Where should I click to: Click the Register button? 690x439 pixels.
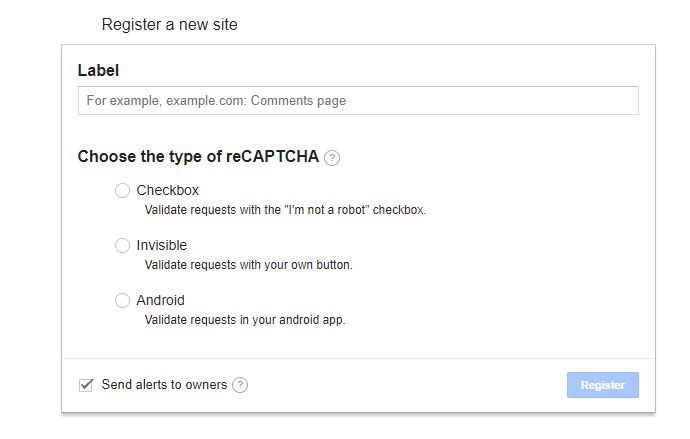(602, 385)
